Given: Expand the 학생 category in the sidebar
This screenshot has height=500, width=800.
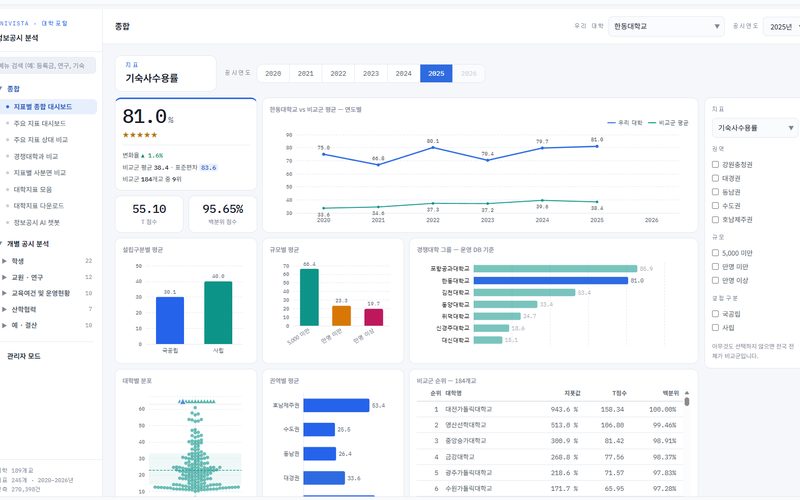Looking at the screenshot, I should coord(47,261).
